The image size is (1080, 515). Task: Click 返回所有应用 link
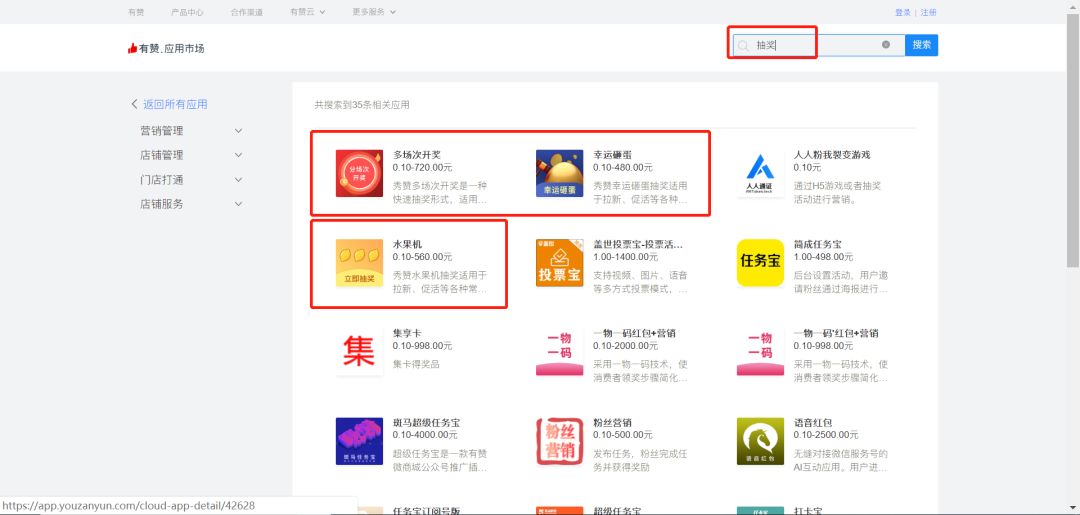[x=175, y=105]
